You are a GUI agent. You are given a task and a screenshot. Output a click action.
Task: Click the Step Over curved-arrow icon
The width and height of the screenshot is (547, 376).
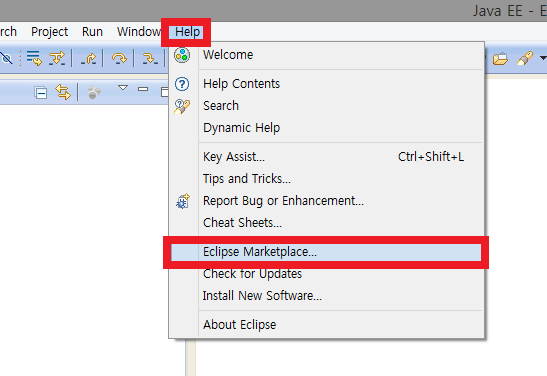click(x=119, y=58)
